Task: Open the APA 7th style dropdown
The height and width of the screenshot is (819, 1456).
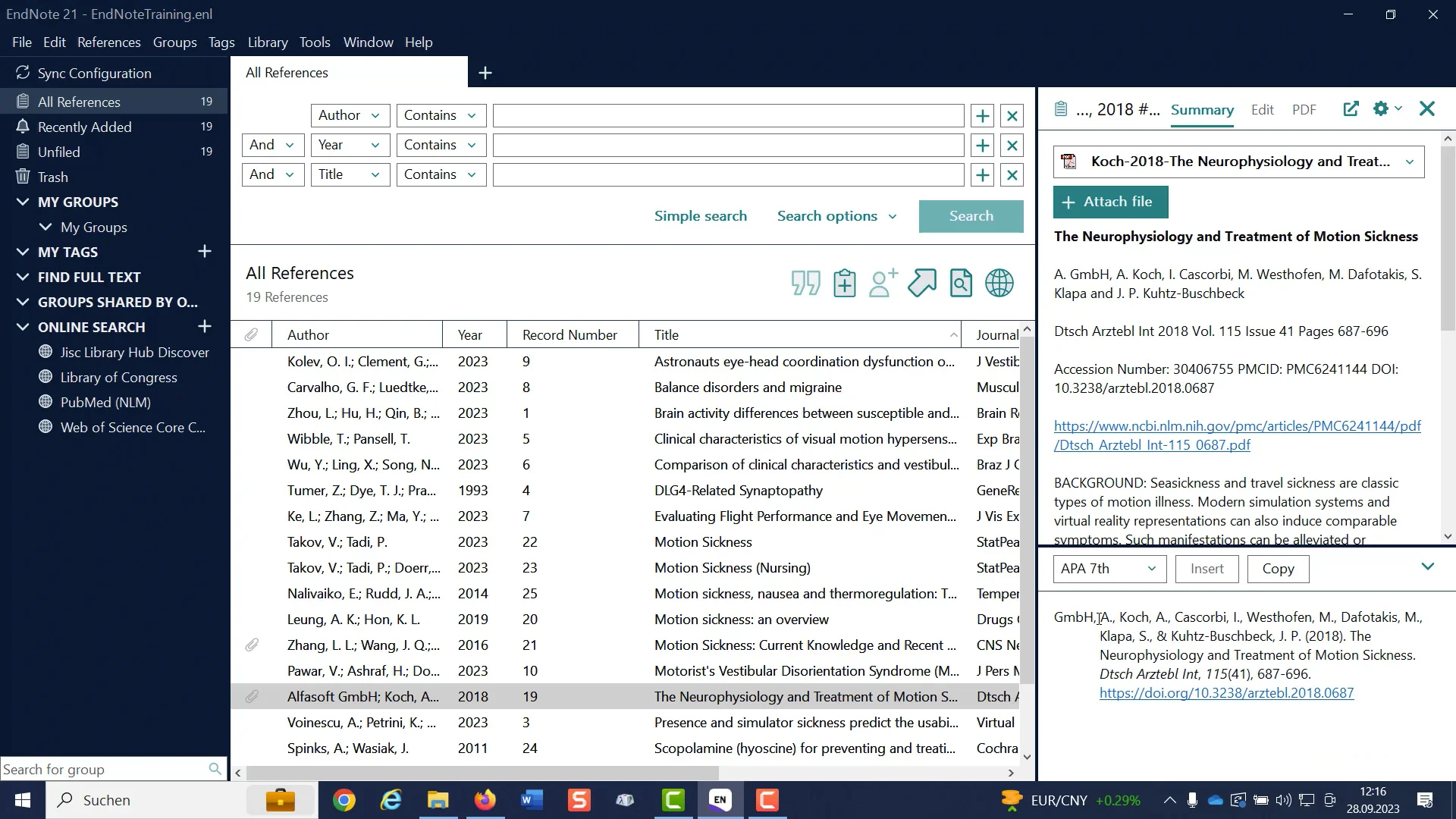Action: pyautogui.click(x=1109, y=569)
